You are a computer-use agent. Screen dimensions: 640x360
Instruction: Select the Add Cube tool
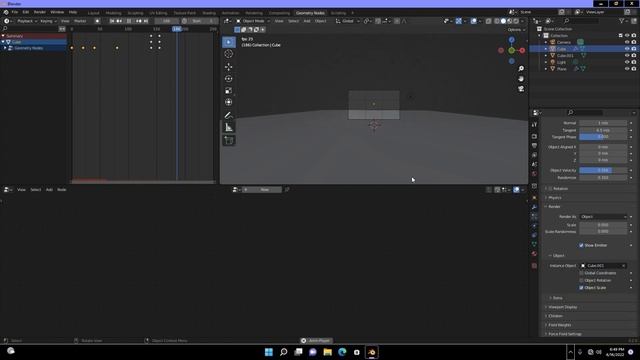(229, 140)
